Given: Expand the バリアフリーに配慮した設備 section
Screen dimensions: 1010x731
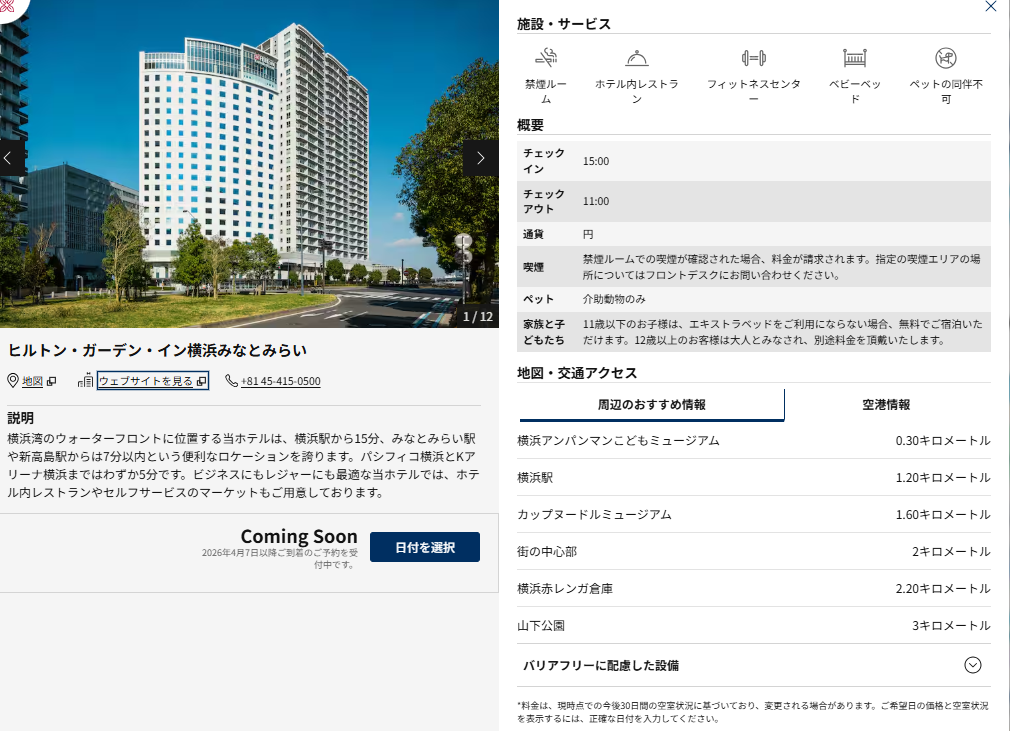Looking at the screenshot, I should click(754, 665).
